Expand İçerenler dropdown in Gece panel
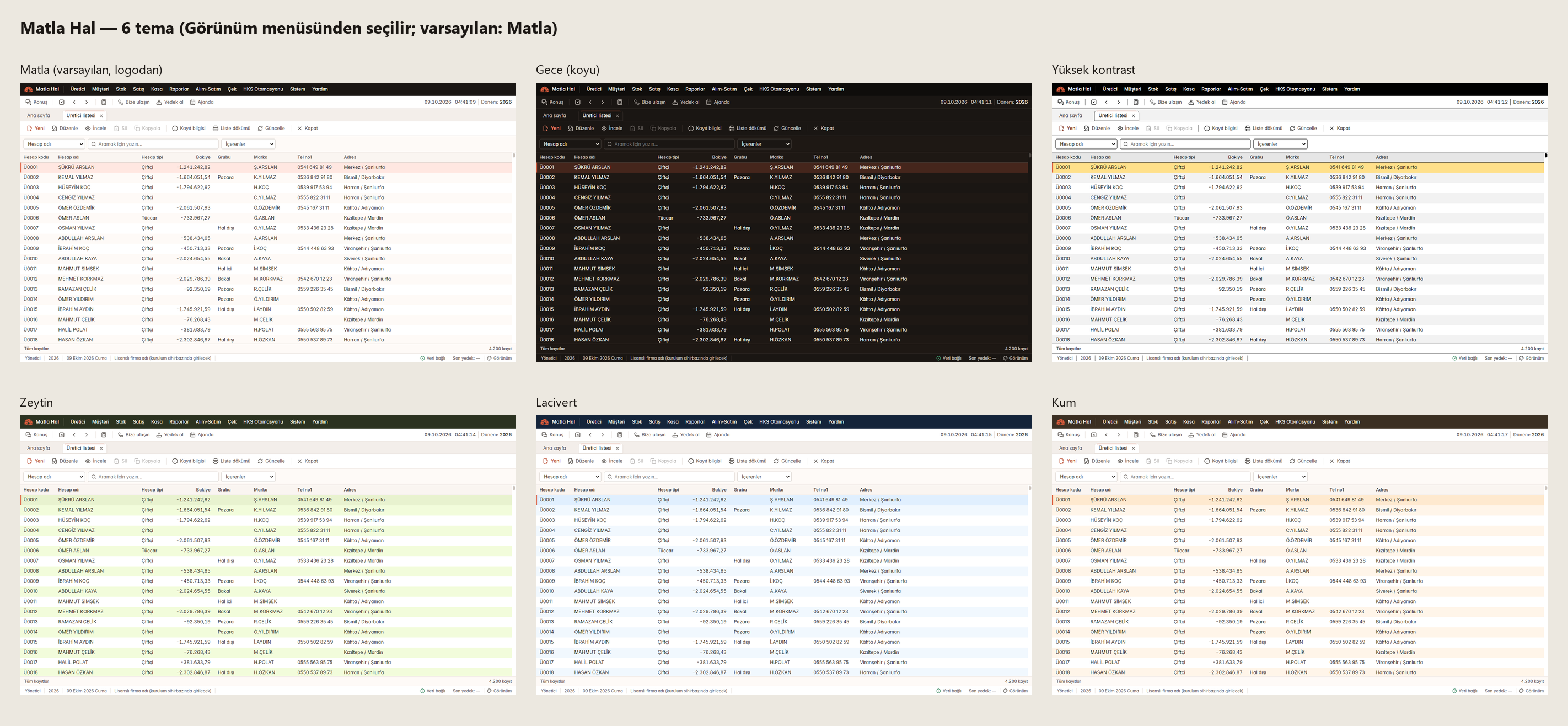The width and height of the screenshot is (1568, 726). point(765,145)
